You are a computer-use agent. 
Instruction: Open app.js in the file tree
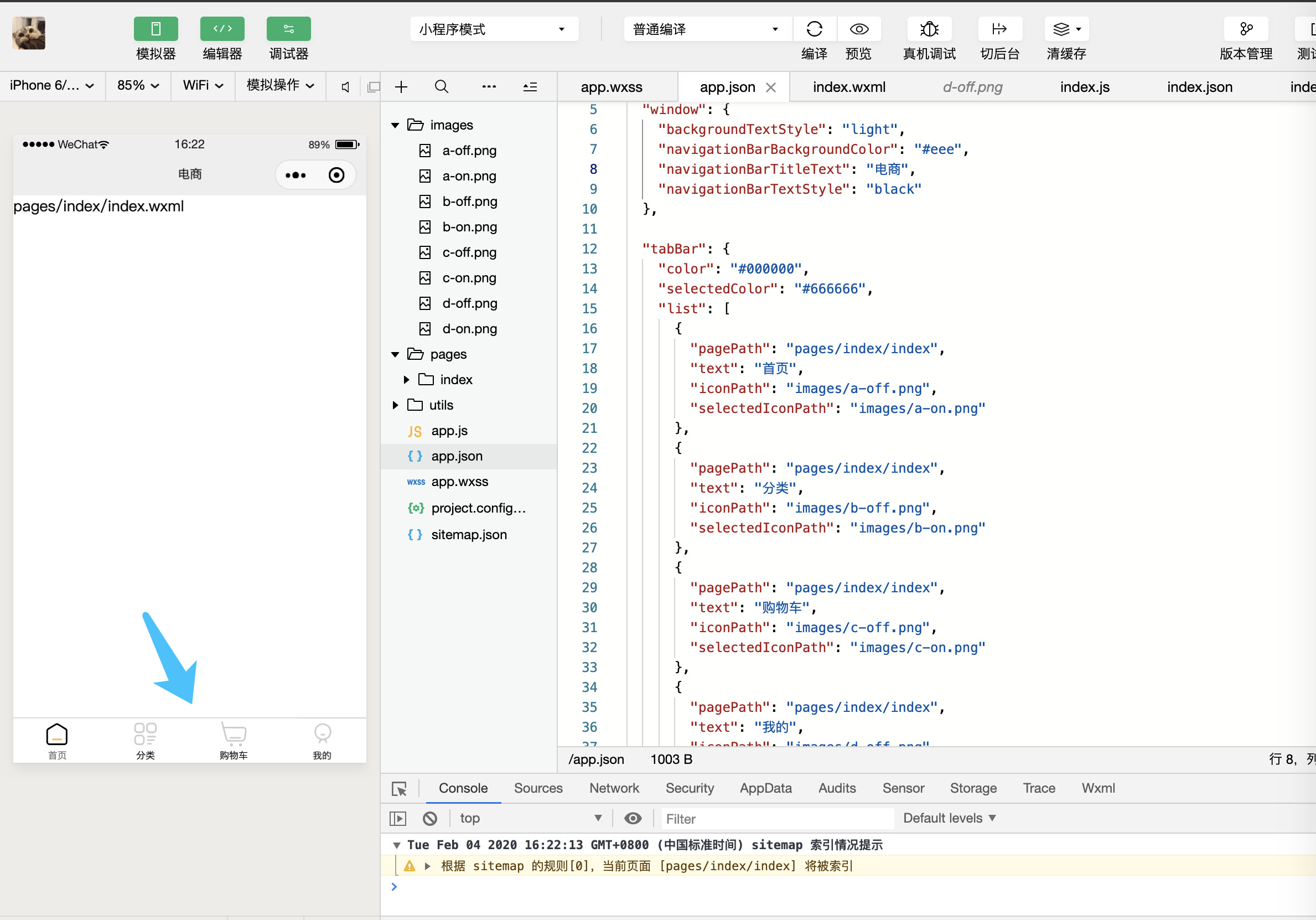click(449, 431)
